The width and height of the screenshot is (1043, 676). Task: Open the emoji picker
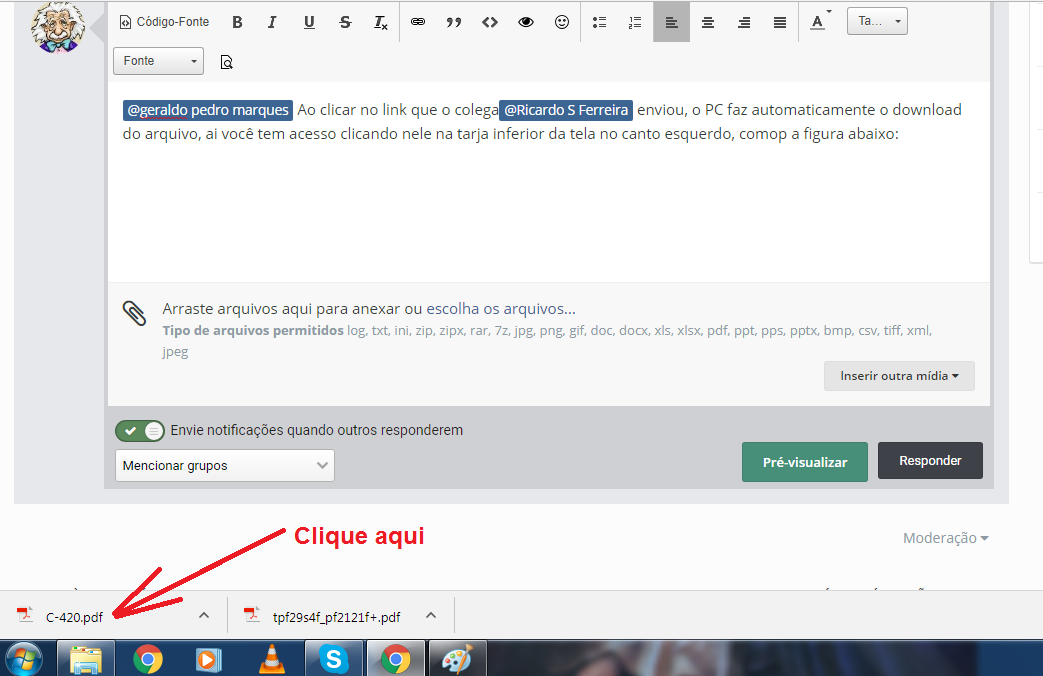[562, 22]
